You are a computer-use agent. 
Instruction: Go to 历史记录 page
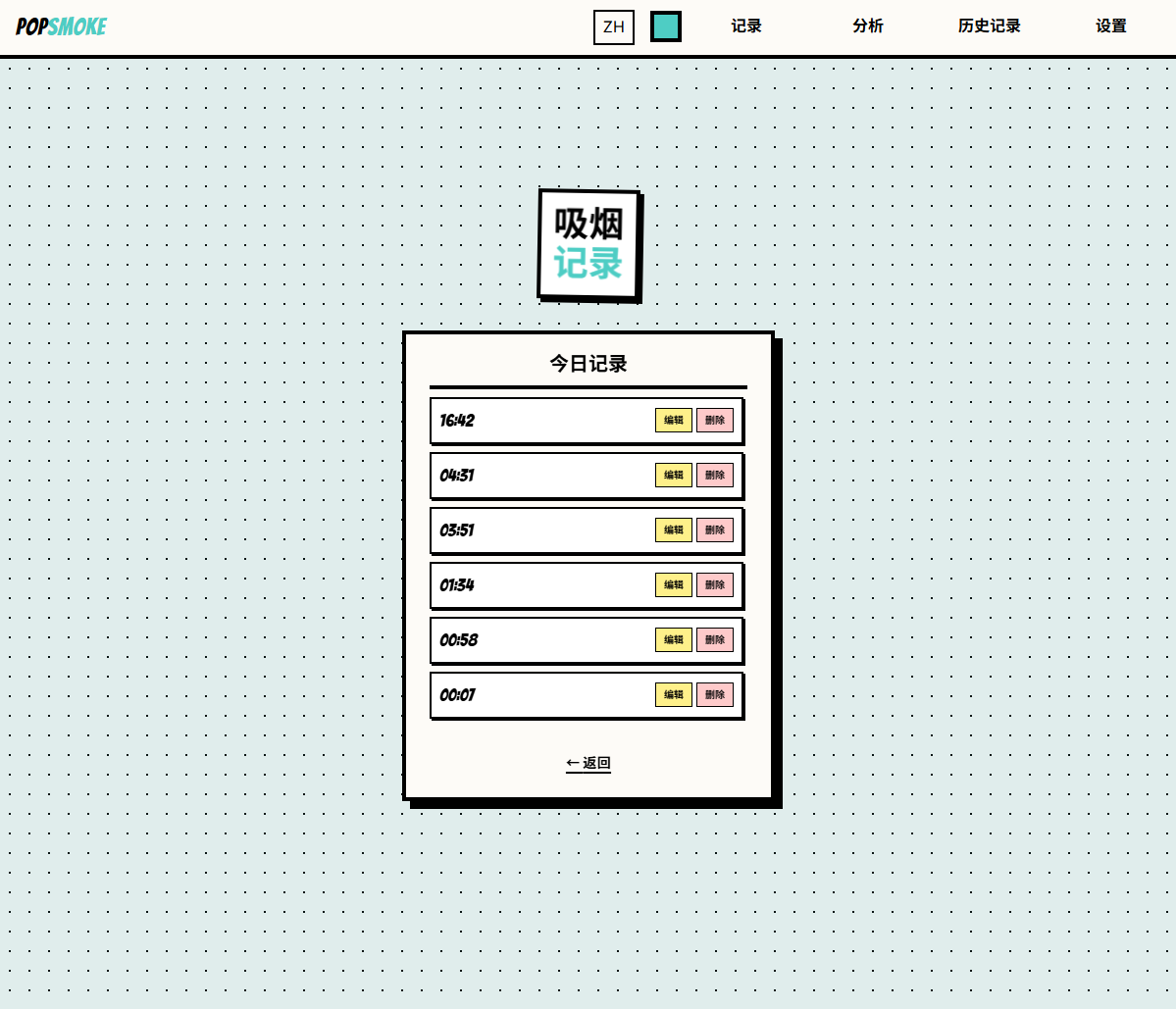(989, 26)
